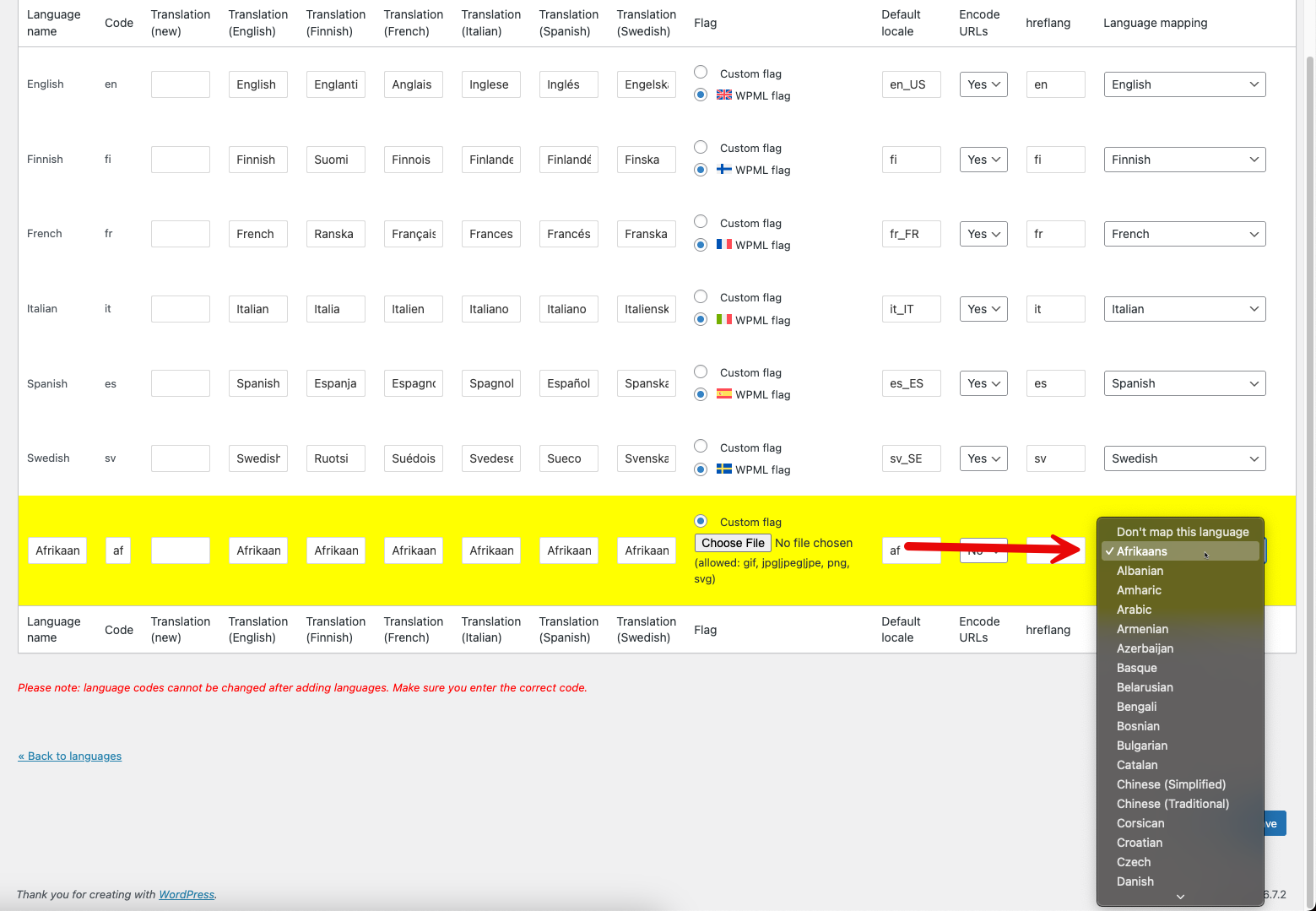Image resolution: width=1316 pixels, height=911 pixels.
Task: Open French language mapping dropdown
Action: point(1184,234)
